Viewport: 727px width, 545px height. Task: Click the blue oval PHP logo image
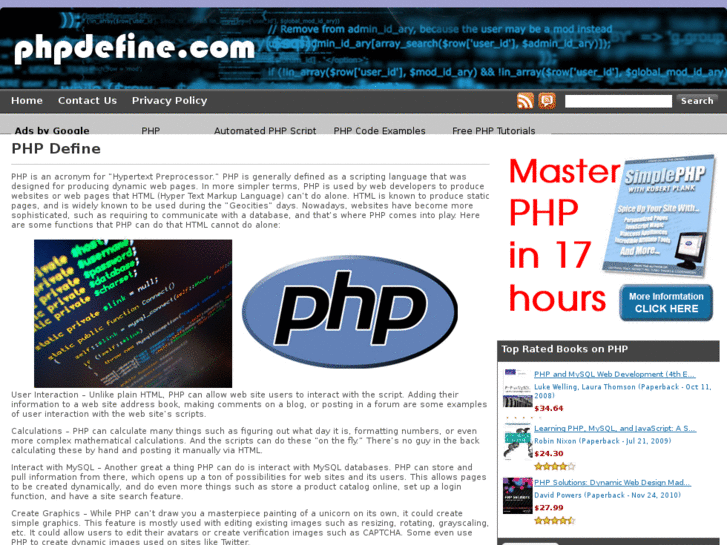tap(350, 312)
